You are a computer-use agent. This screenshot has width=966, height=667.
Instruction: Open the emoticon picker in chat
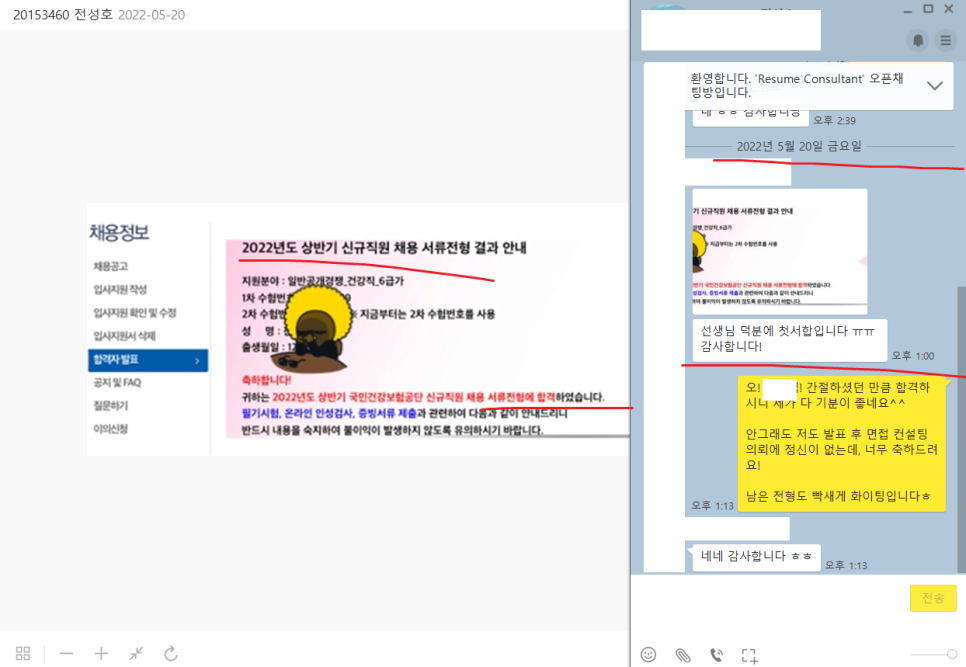click(648, 655)
